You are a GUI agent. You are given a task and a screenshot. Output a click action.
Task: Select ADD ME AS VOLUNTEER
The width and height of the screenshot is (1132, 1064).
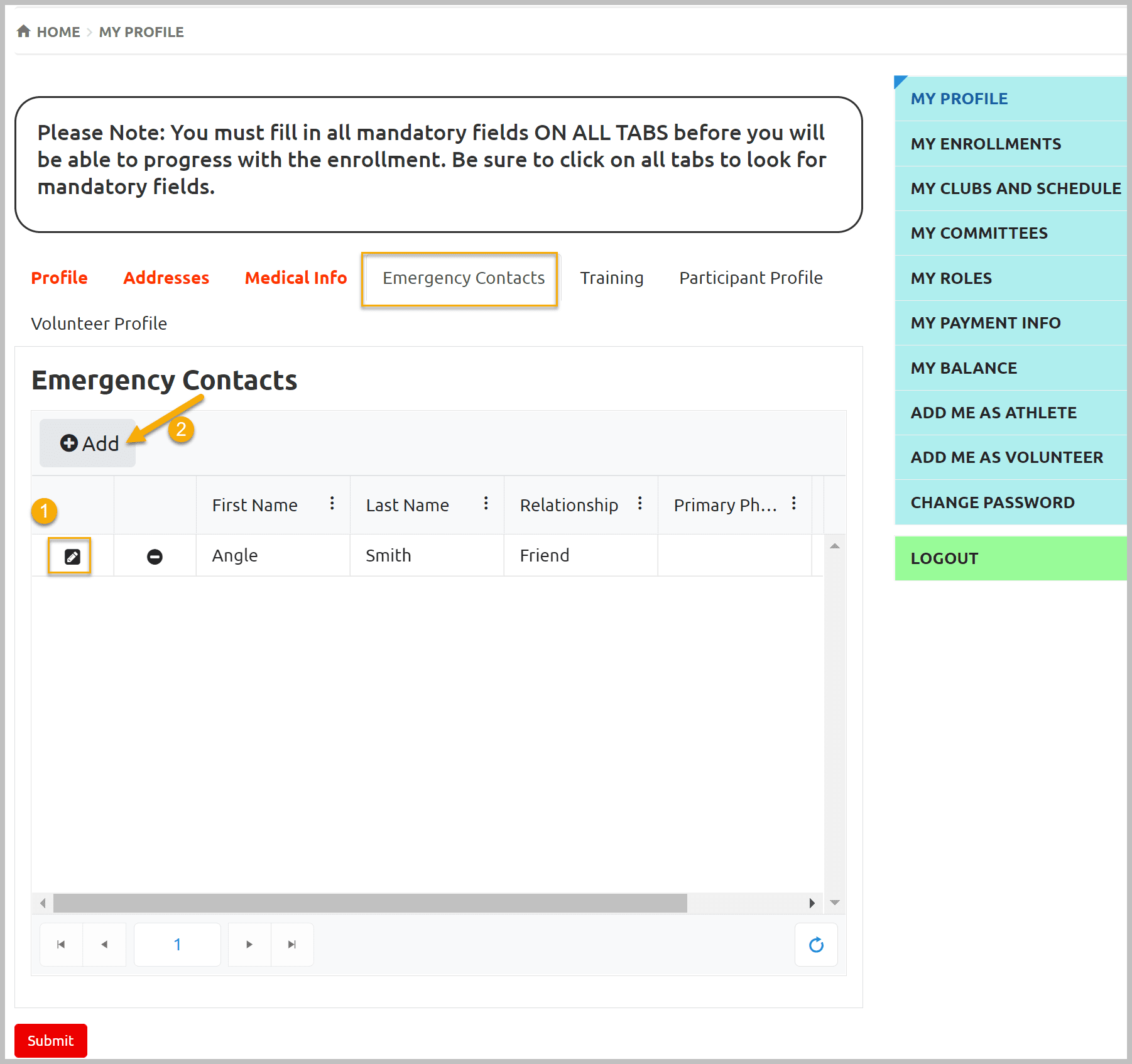(1010, 457)
